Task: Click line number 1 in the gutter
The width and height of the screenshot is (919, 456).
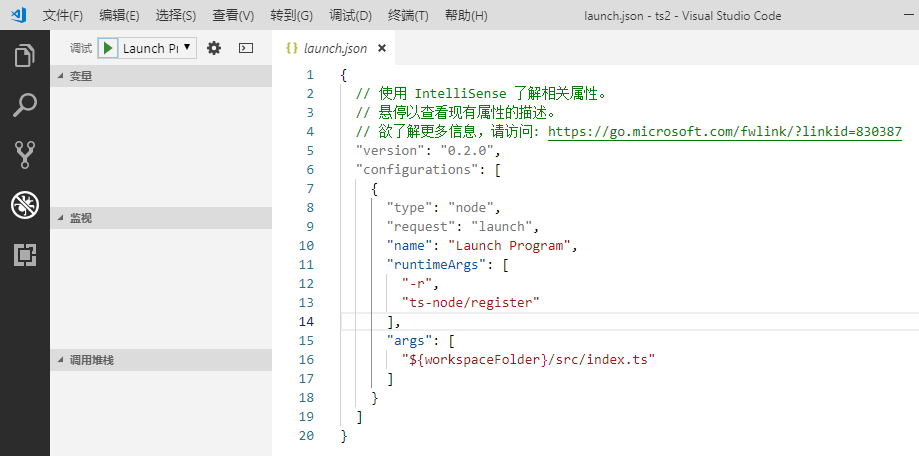Action: (x=309, y=75)
